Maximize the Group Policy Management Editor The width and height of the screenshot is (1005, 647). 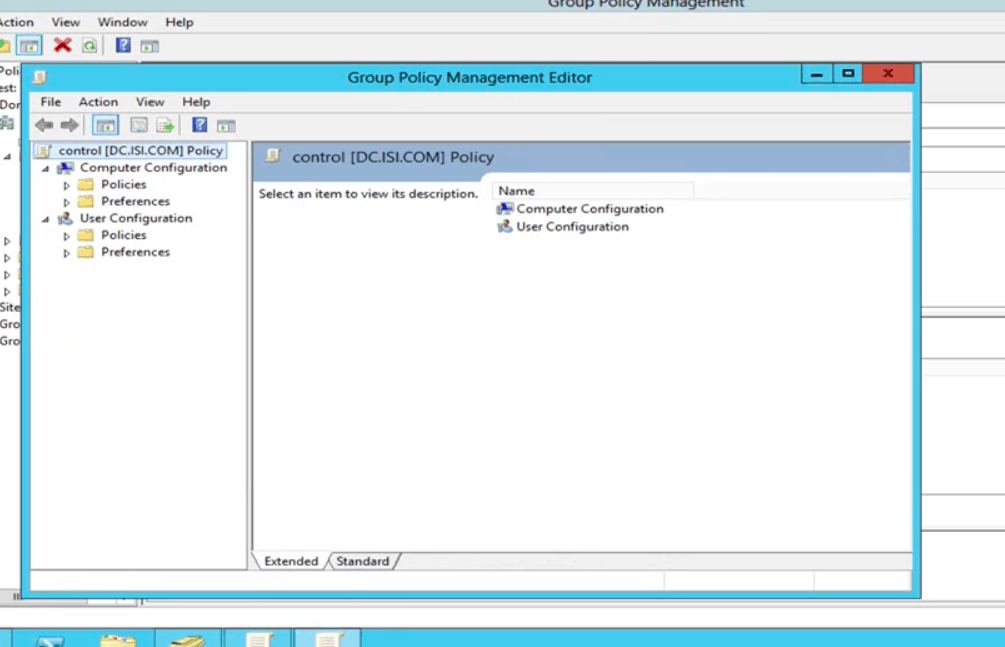[847, 74]
